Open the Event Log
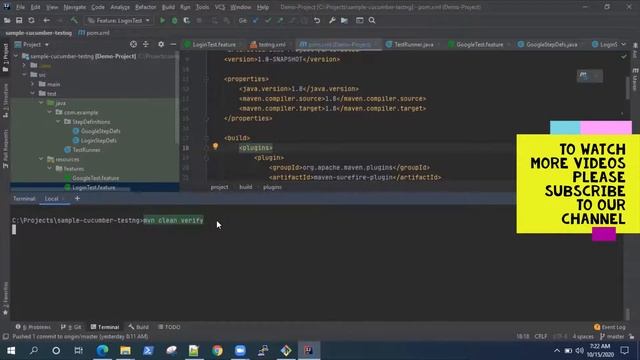Viewport: 640px width, 360px height. coord(610,327)
